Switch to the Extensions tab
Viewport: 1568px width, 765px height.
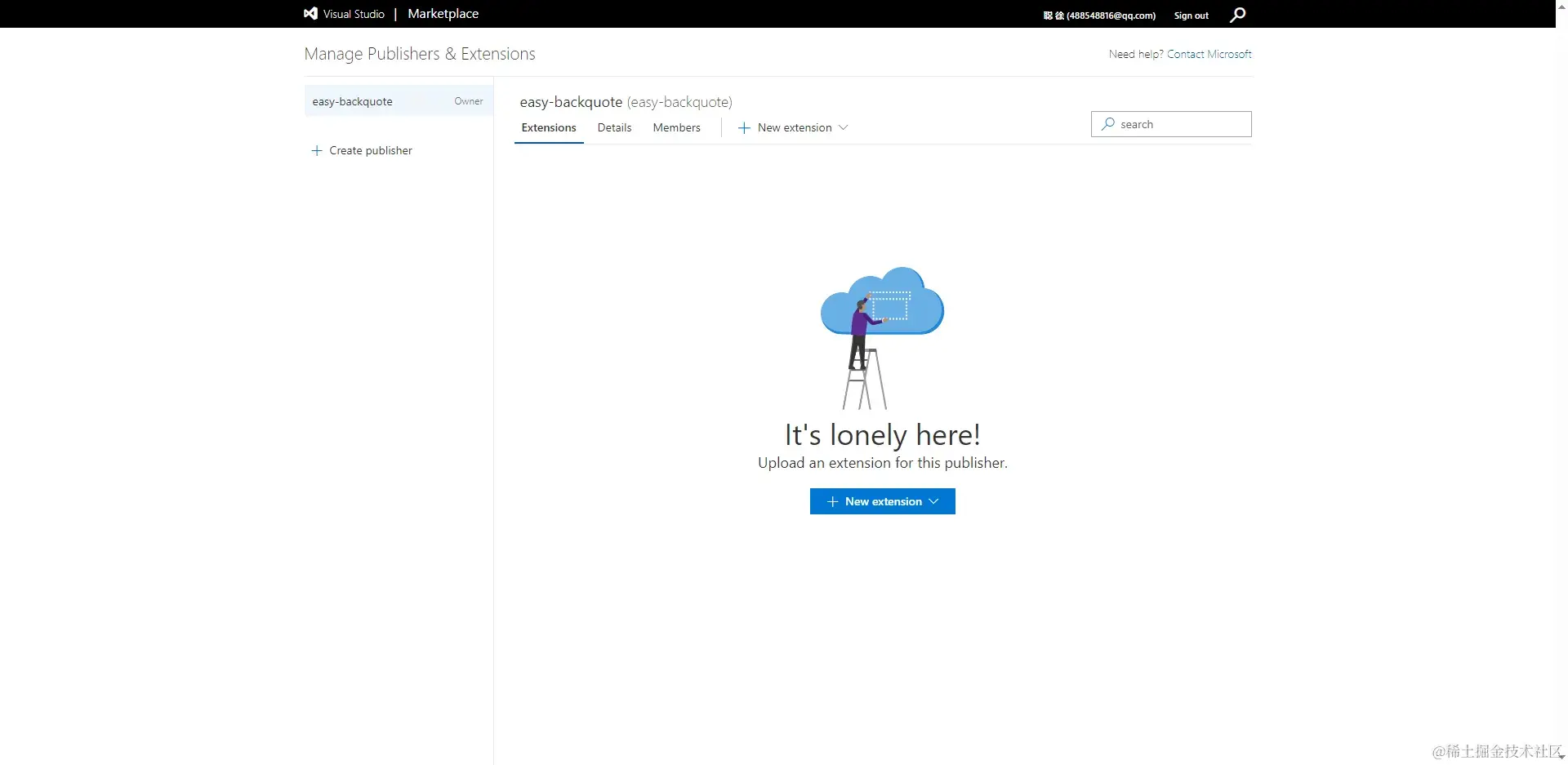coord(549,128)
